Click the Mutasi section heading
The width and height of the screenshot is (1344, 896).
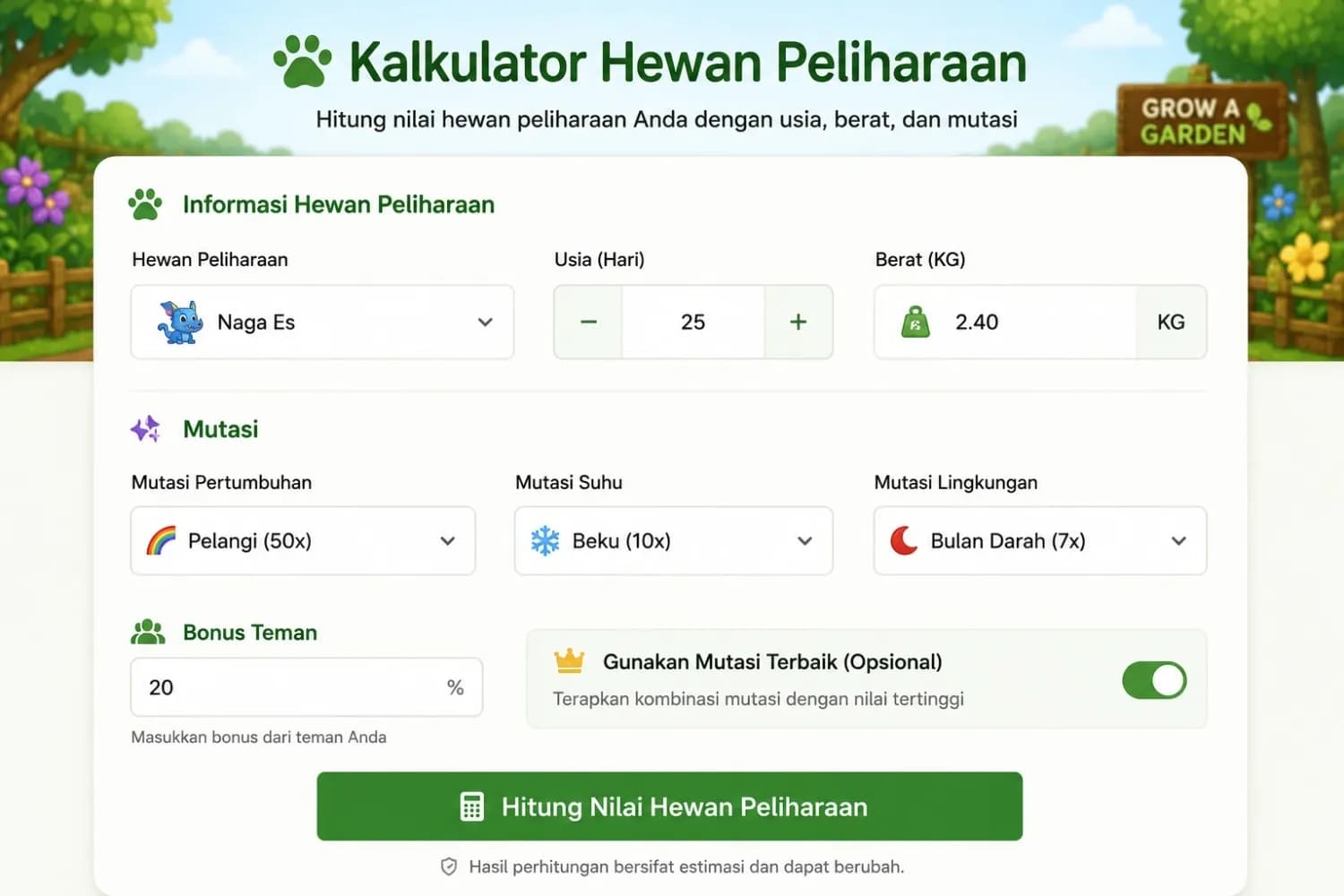220,429
